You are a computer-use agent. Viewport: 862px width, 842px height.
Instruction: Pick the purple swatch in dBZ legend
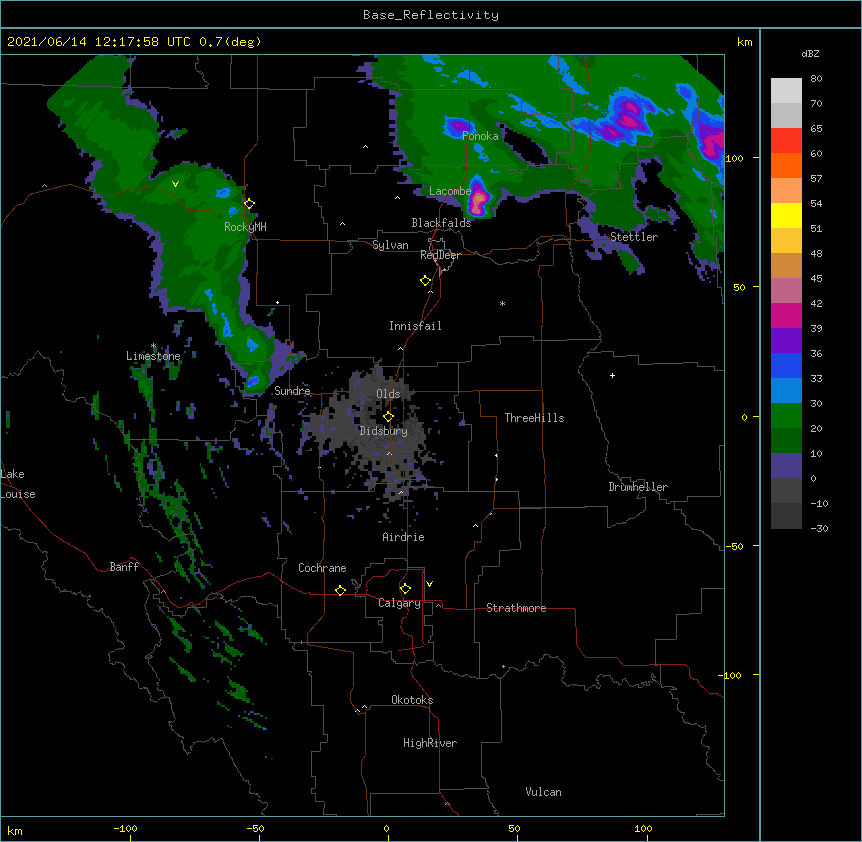coord(786,340)
